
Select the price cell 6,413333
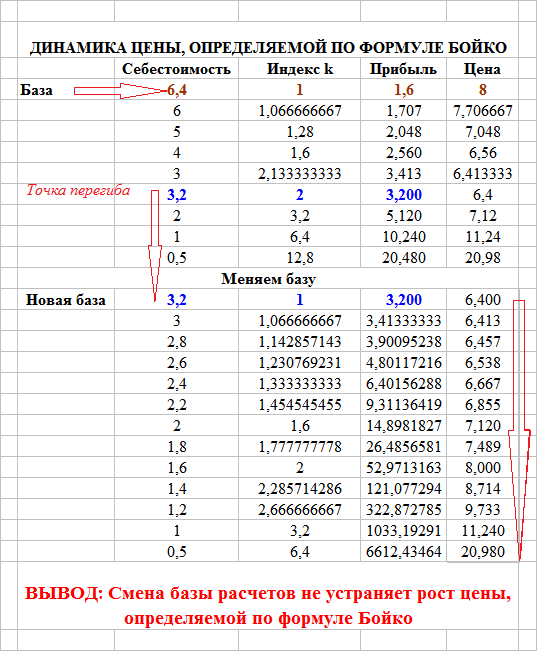click(482, 173)
